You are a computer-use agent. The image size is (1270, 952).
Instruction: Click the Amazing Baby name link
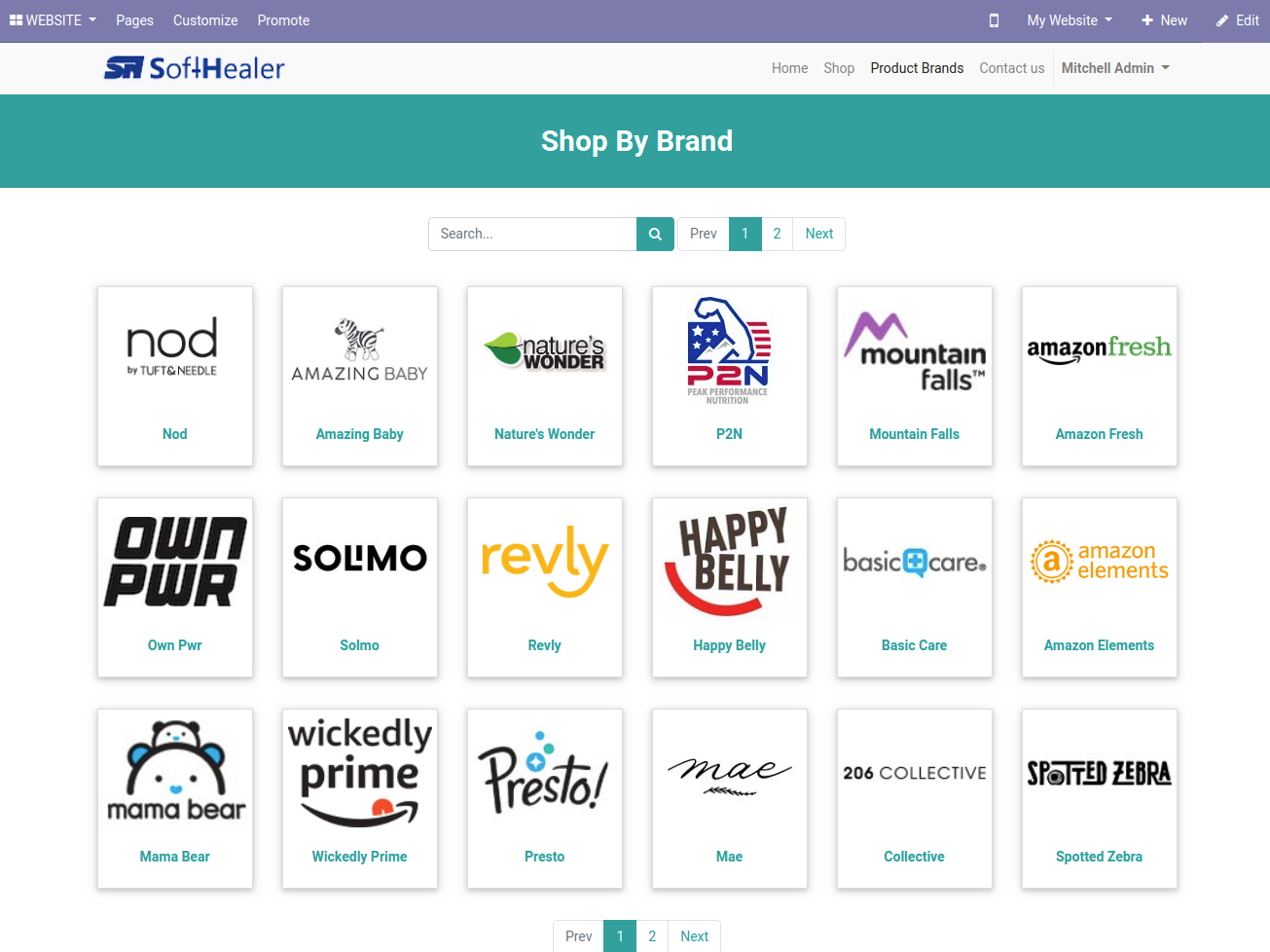pos(360,434)
